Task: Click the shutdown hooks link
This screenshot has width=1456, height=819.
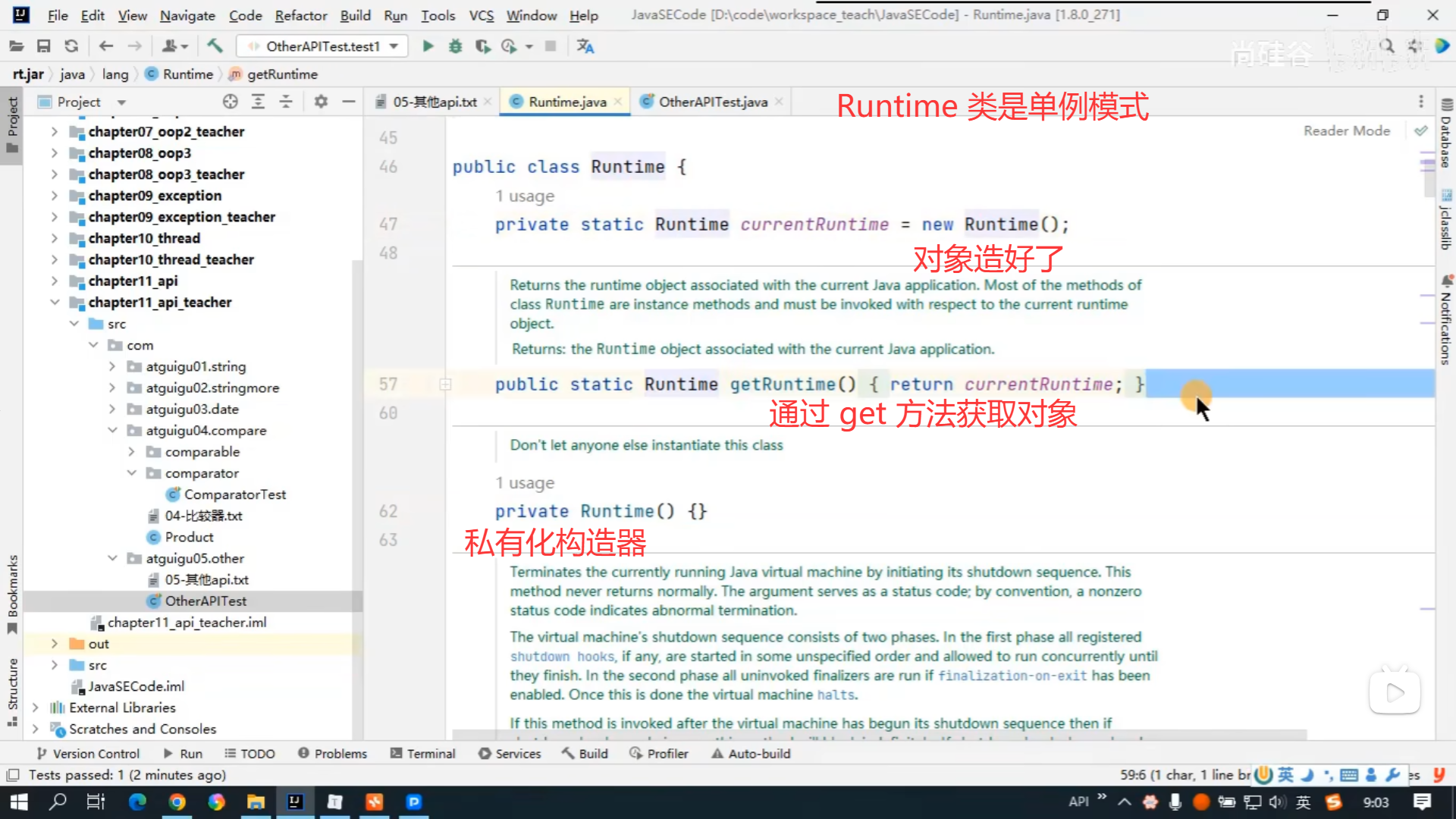Action: pos(562,656)
